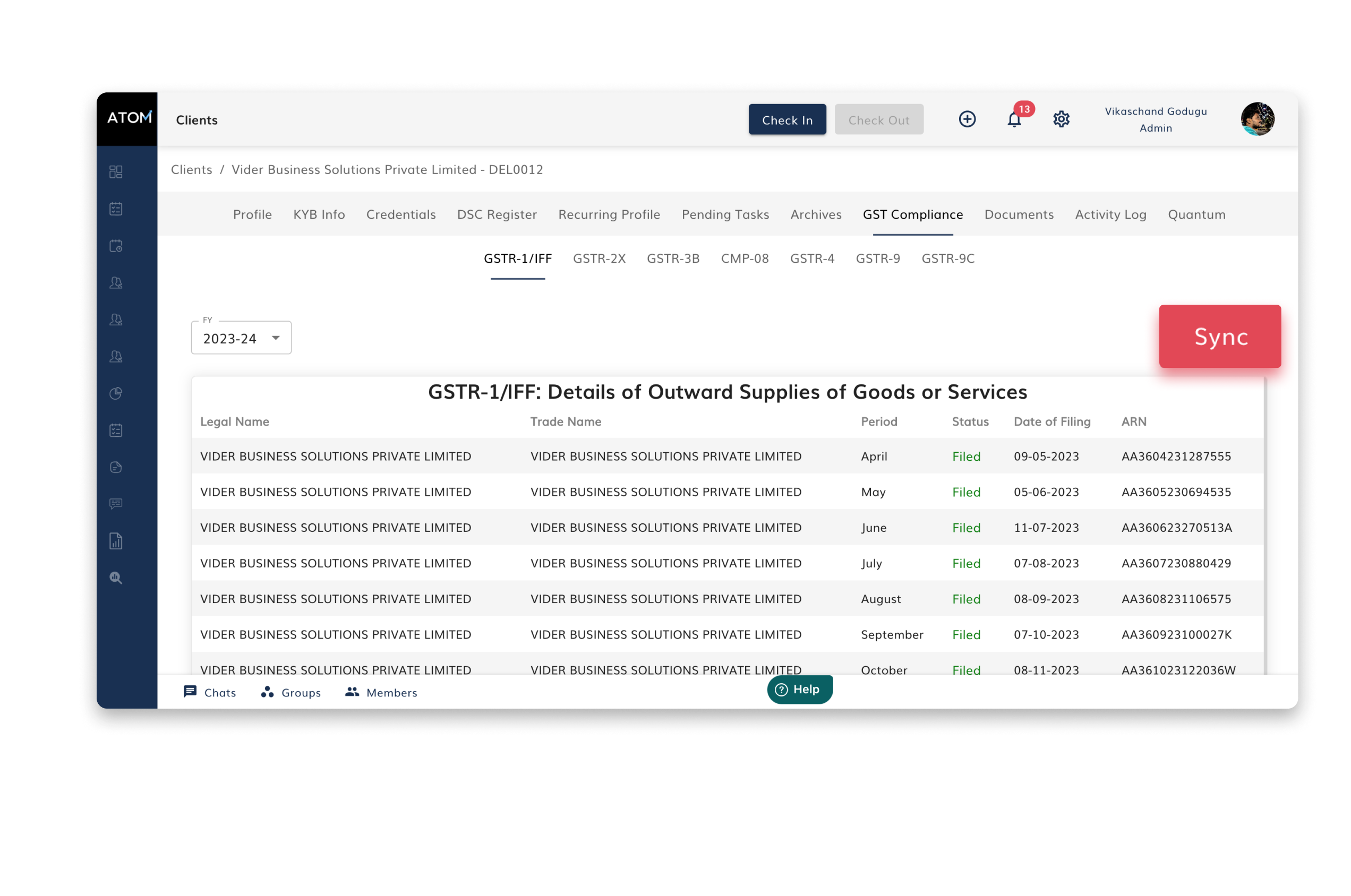Click filing date 08-11-2023

pyautogui.click(x=1047, y=670)
